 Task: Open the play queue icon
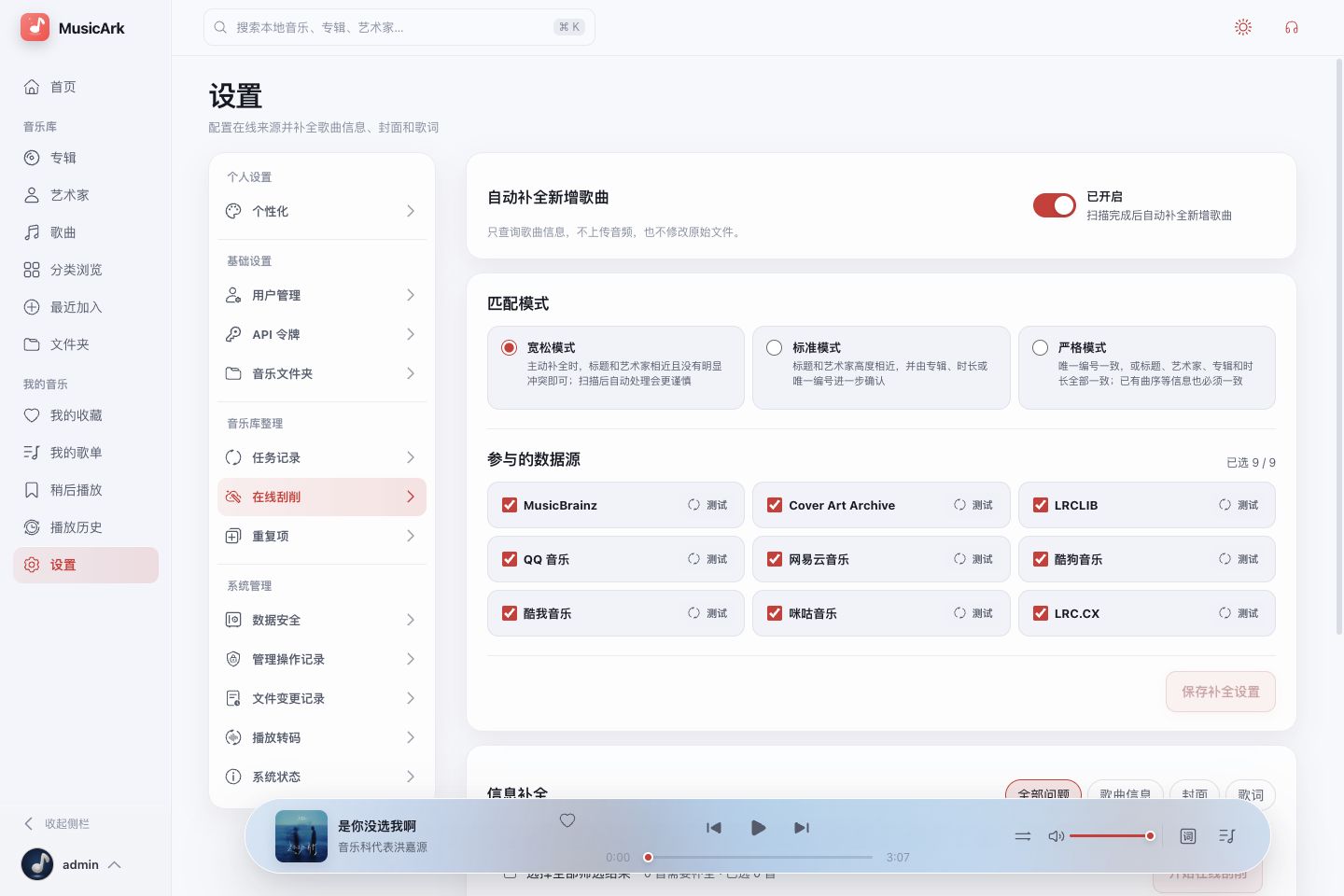(x=1227, y=836)
